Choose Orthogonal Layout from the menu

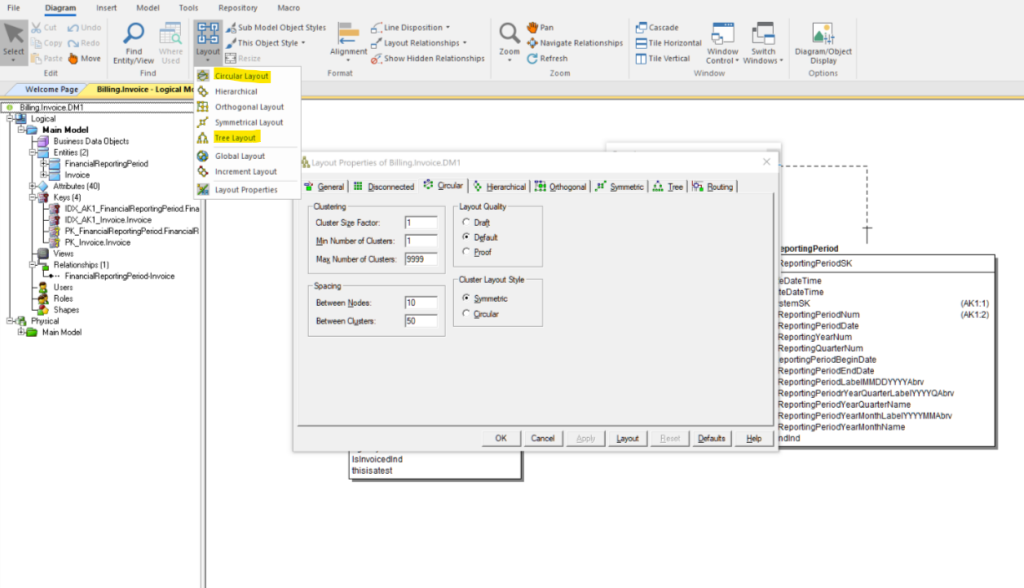click(x=249, y=106)
